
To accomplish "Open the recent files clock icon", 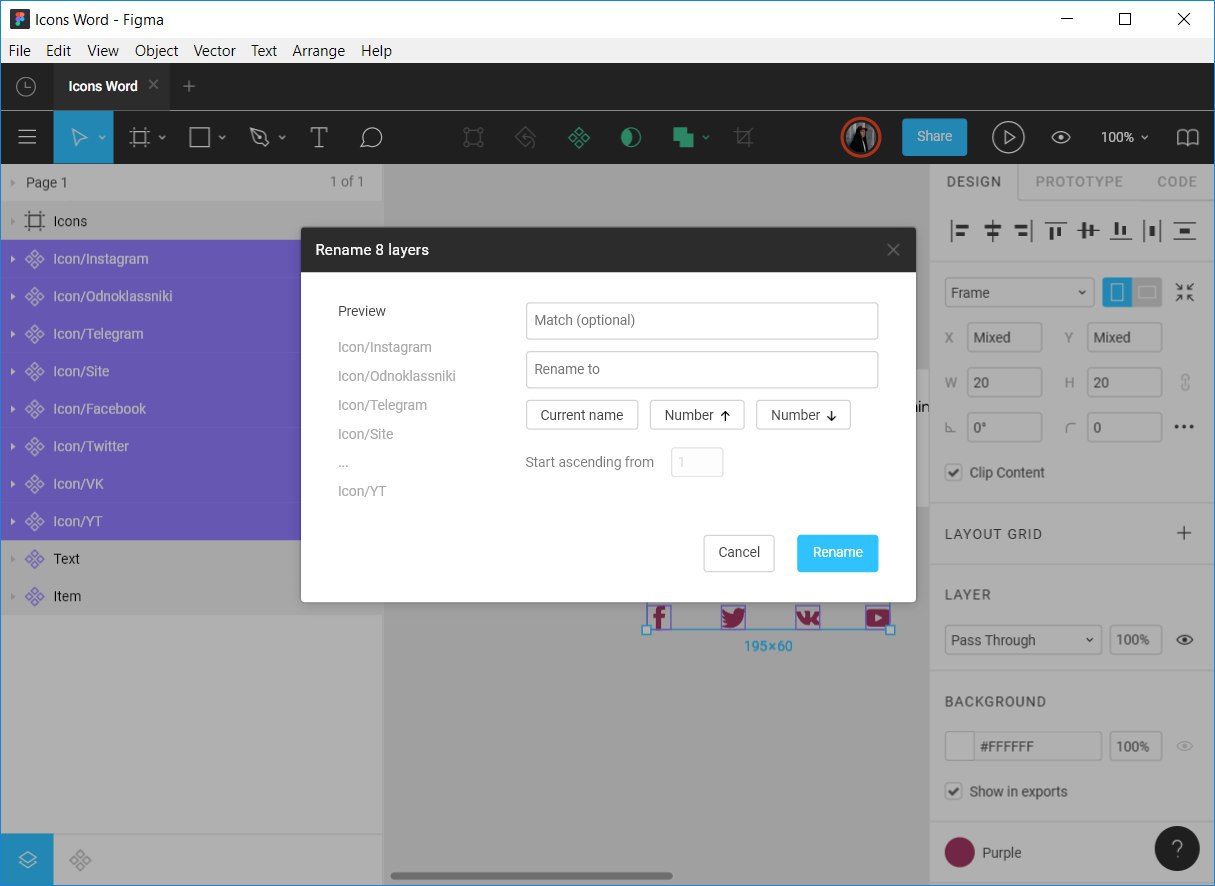I will coord(26,87).
